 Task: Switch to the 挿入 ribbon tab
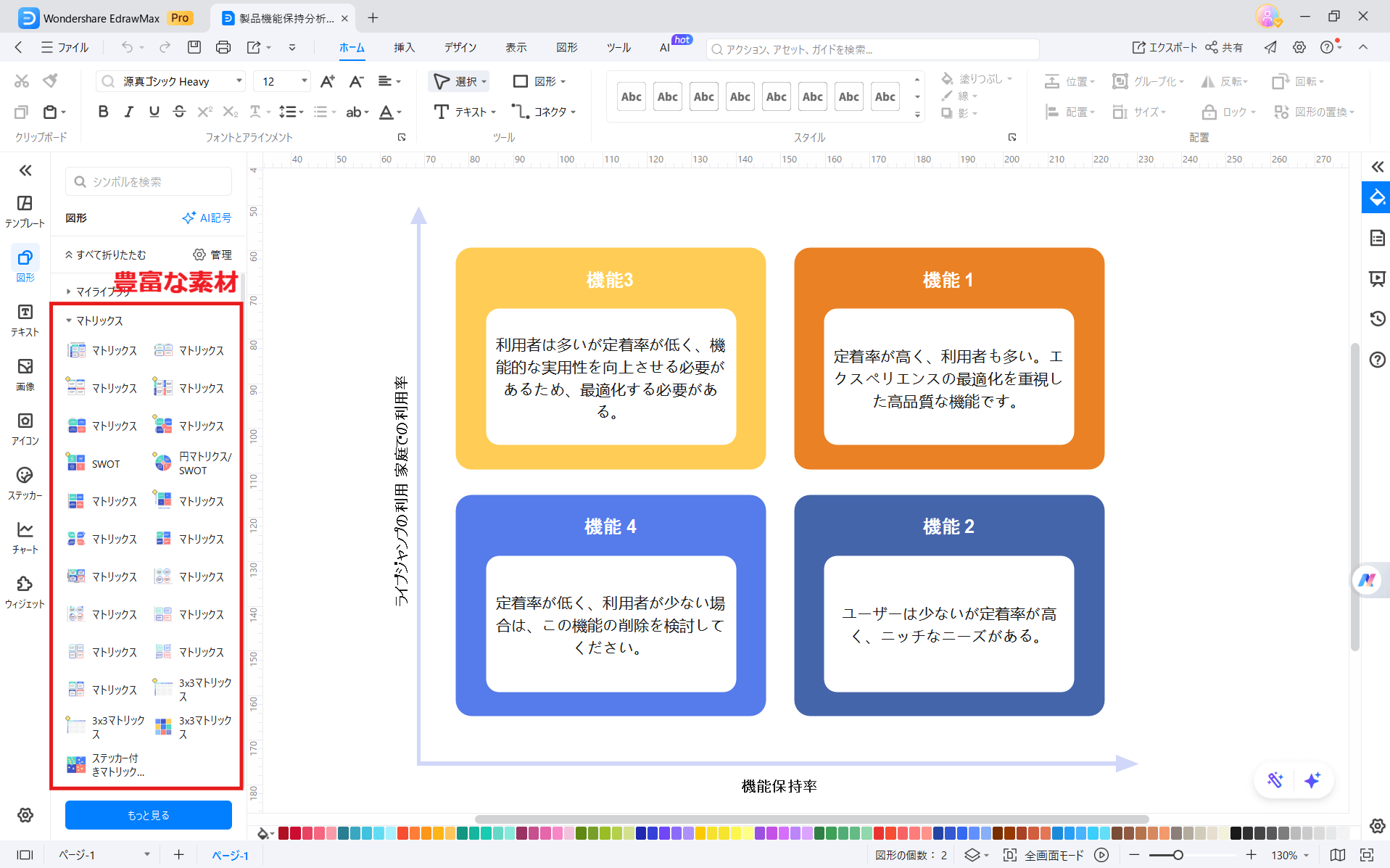tap(405, 47)
